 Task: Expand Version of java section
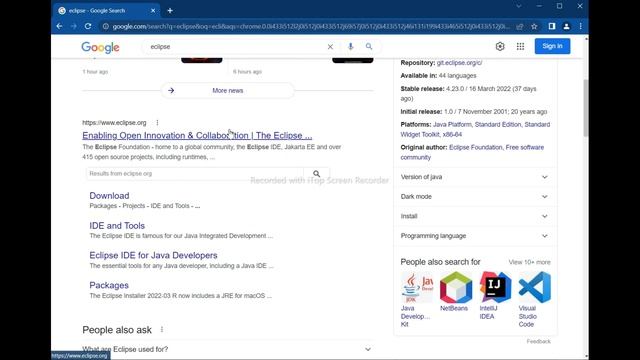tap(475, 177)
